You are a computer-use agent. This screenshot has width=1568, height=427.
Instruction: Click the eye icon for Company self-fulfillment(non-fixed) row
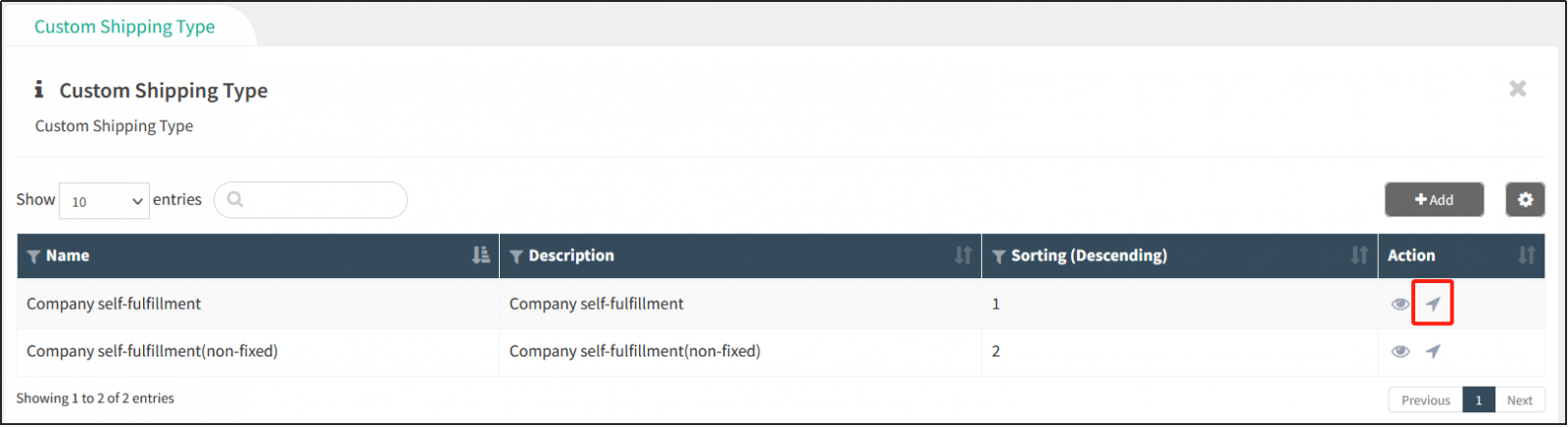coord(1400,352)
